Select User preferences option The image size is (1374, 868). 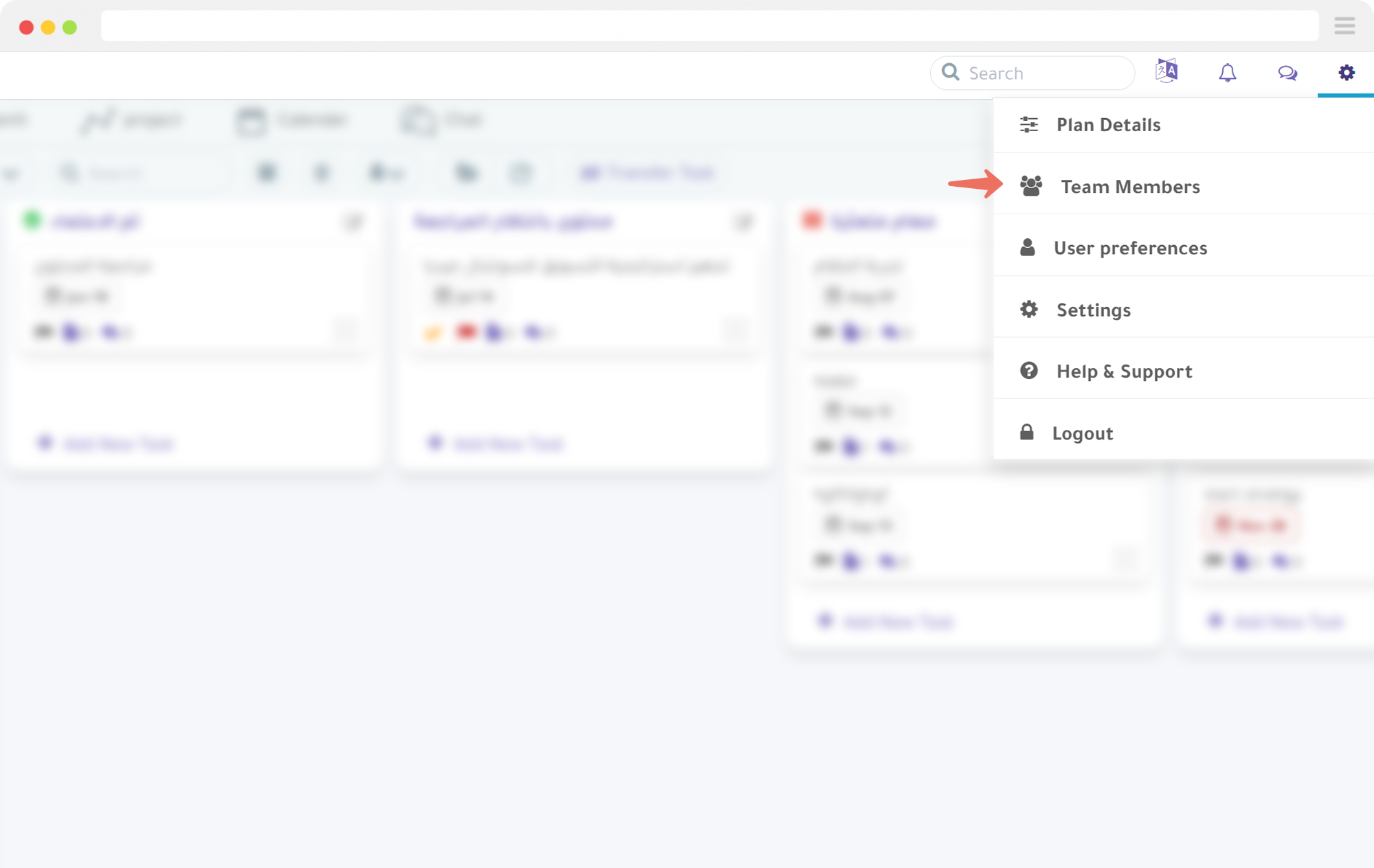pyautogui.click(x=1131, y=247)
